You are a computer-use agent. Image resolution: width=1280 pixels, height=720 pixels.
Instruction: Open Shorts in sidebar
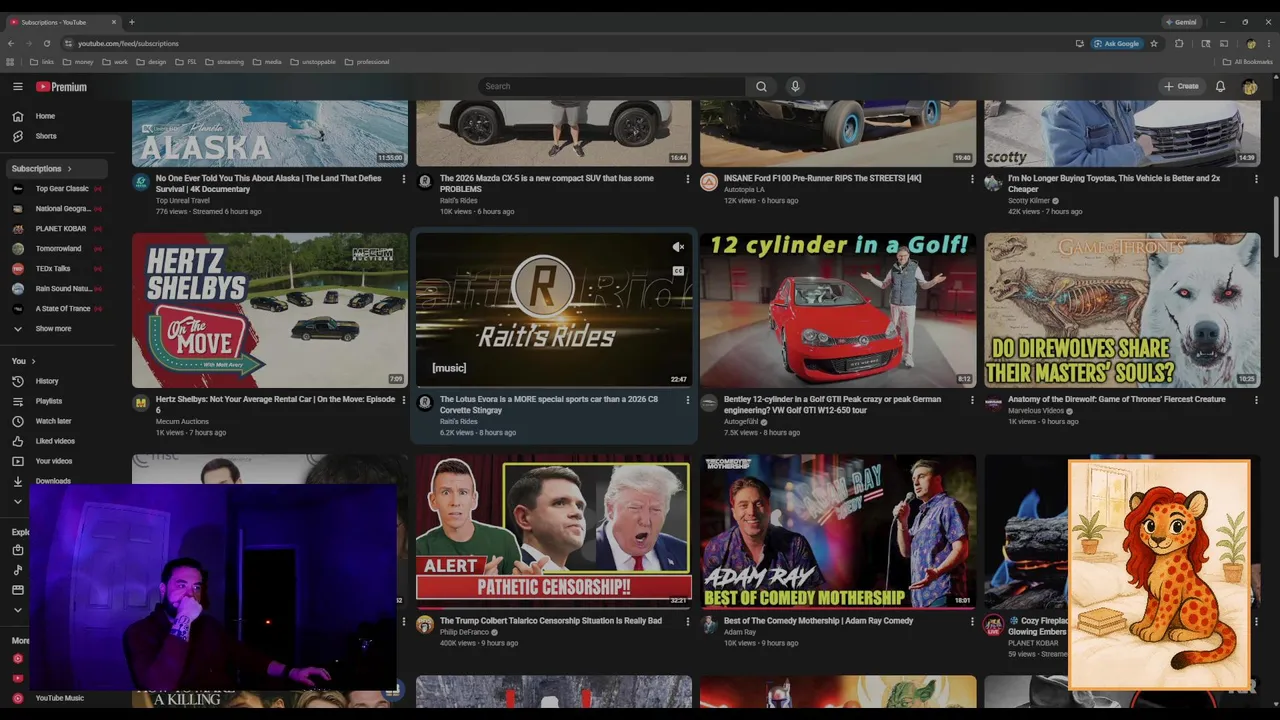(x=58, y=136)
